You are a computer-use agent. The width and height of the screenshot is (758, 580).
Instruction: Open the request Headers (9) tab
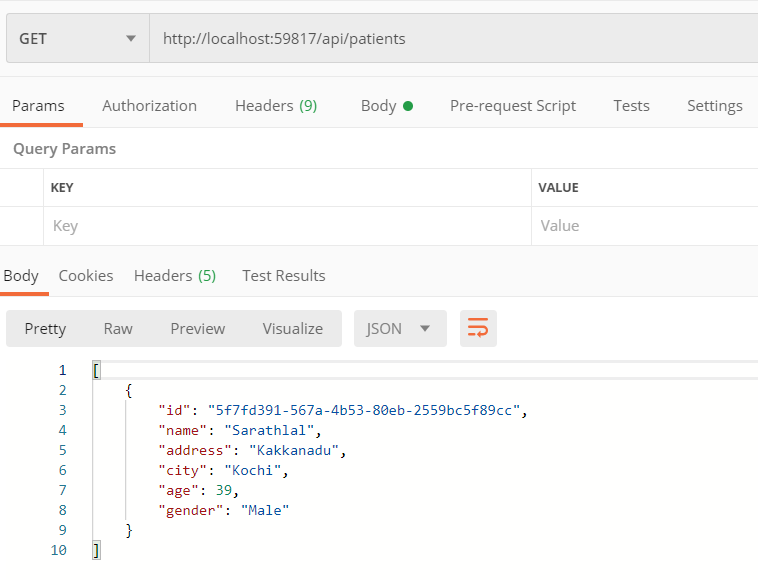coord(276,106)
